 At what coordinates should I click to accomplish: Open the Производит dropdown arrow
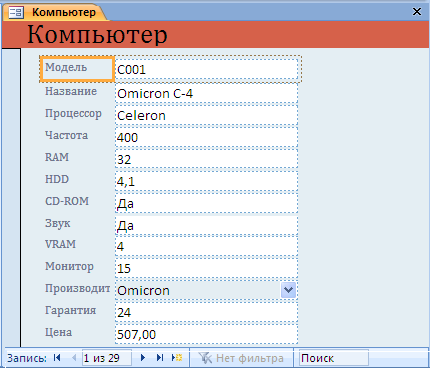coord(288,290)
